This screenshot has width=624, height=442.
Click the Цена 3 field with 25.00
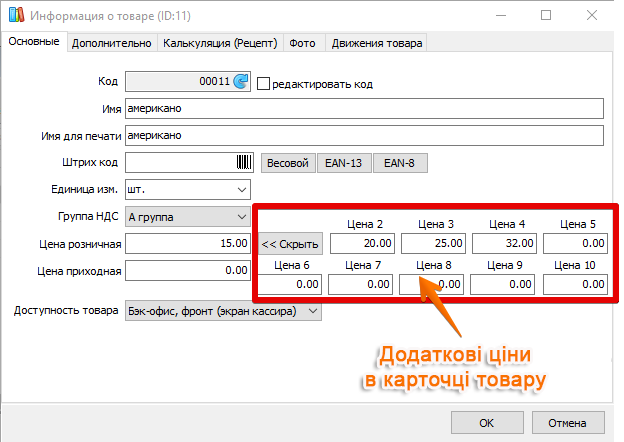tap(433, 243)
